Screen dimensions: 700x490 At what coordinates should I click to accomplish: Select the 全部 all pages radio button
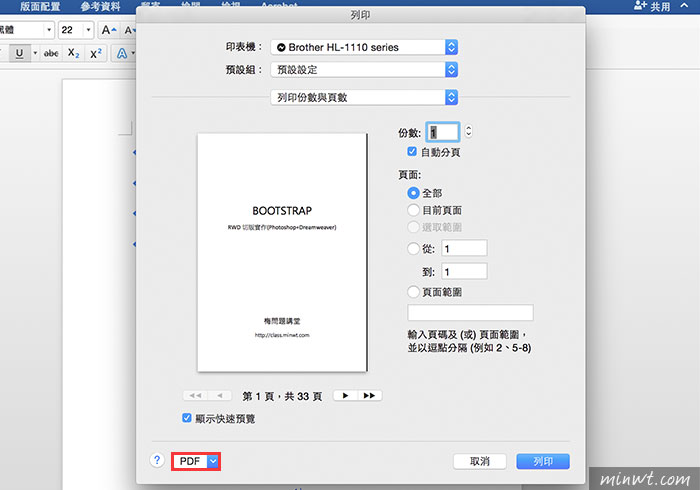click(413, 193)
